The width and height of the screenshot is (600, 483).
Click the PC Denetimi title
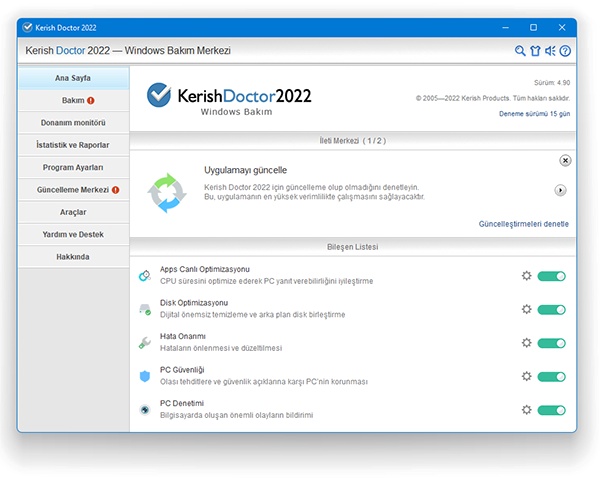pyautogui.click(x=182, y=403)
